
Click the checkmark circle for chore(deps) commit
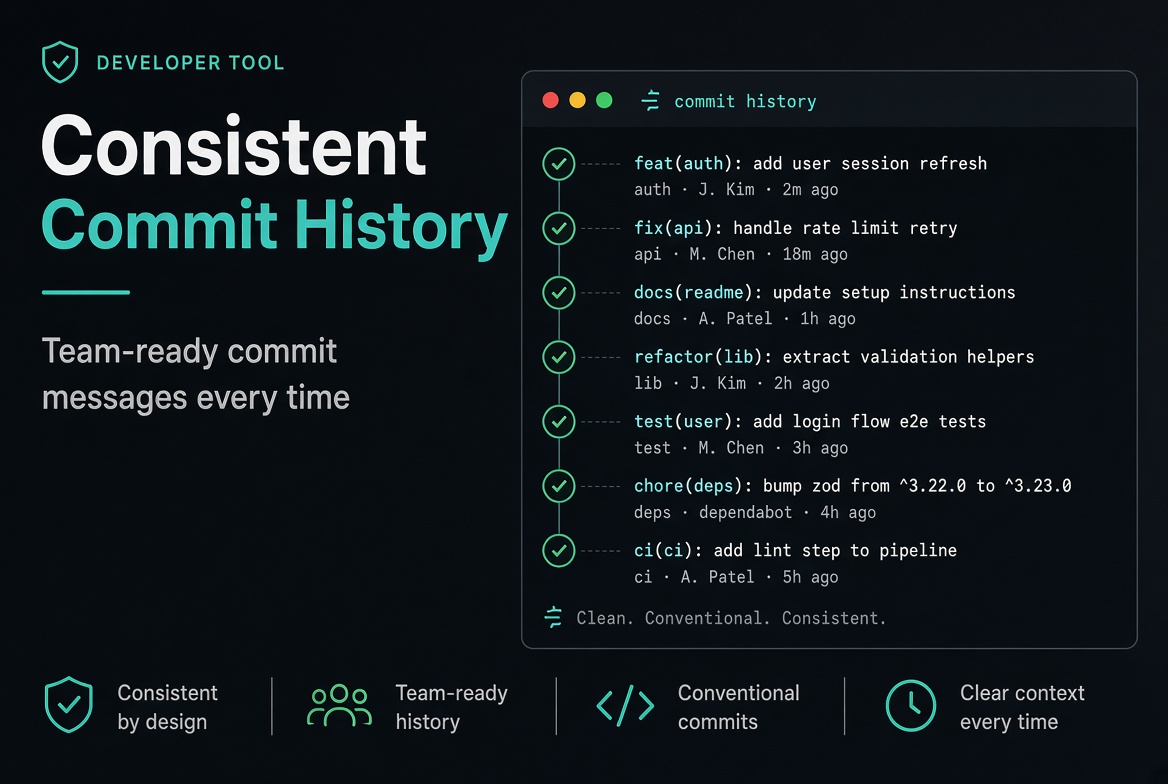tap(559, 486)
